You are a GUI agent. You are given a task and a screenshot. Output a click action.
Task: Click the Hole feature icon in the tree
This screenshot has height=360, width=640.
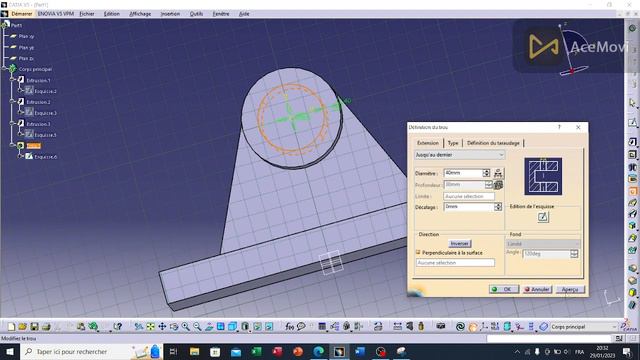pos(20,146)
